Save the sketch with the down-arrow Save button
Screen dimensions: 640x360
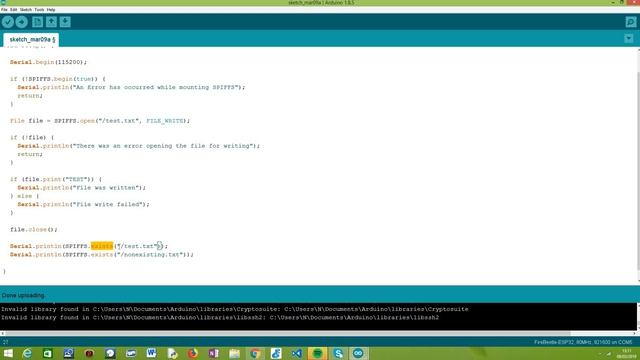point(65,22)
